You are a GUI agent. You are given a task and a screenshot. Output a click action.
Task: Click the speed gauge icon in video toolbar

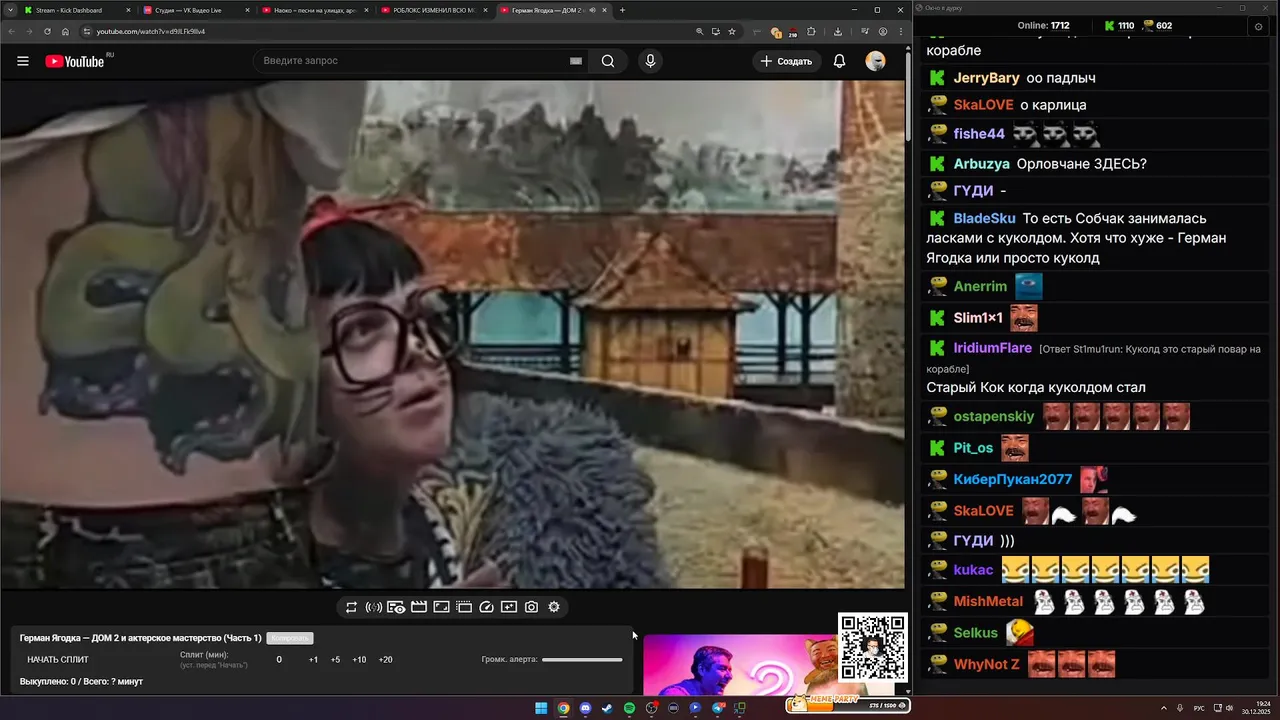[x=486, y=607]
